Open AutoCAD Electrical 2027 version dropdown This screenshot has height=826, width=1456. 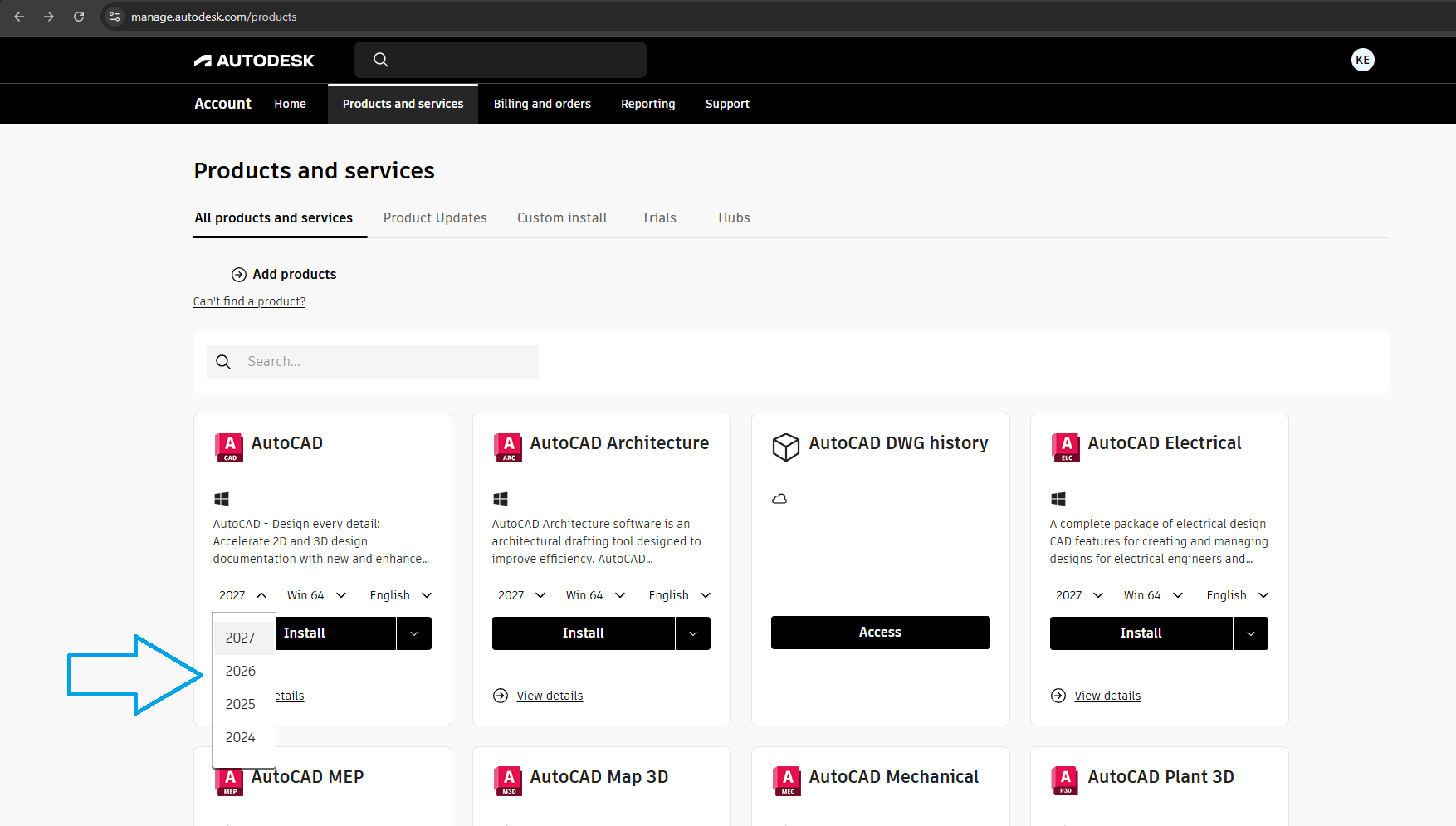[1080, 595]
